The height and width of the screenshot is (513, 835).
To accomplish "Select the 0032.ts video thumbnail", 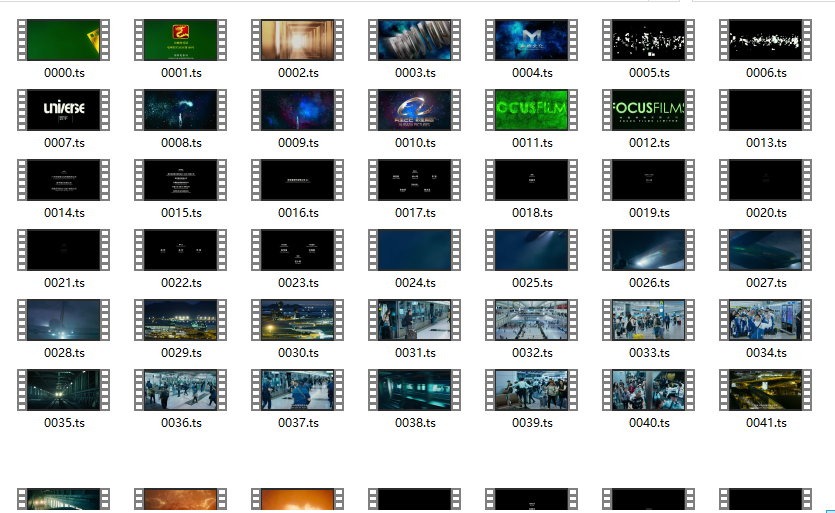I will click(x=531, y=320).
